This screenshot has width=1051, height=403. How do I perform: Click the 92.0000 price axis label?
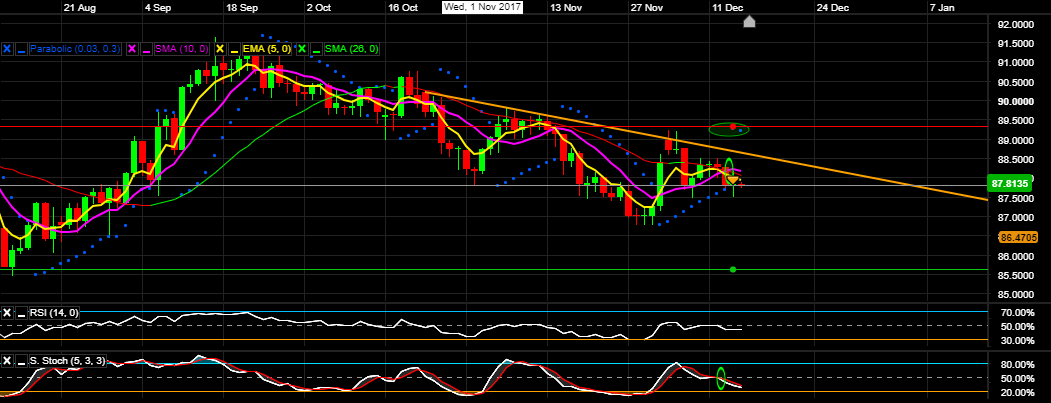1015,25
